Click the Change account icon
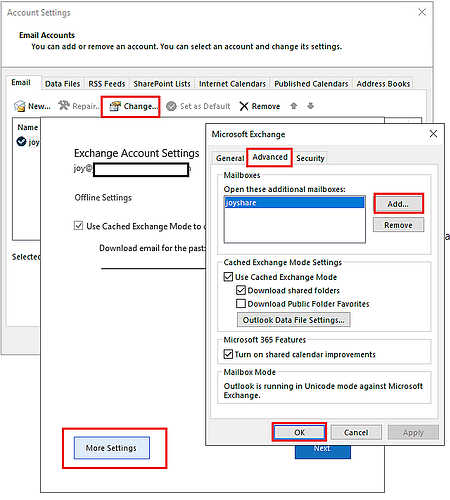The height and width of the screenshot is (500, 450). click(x=115, y=106)
